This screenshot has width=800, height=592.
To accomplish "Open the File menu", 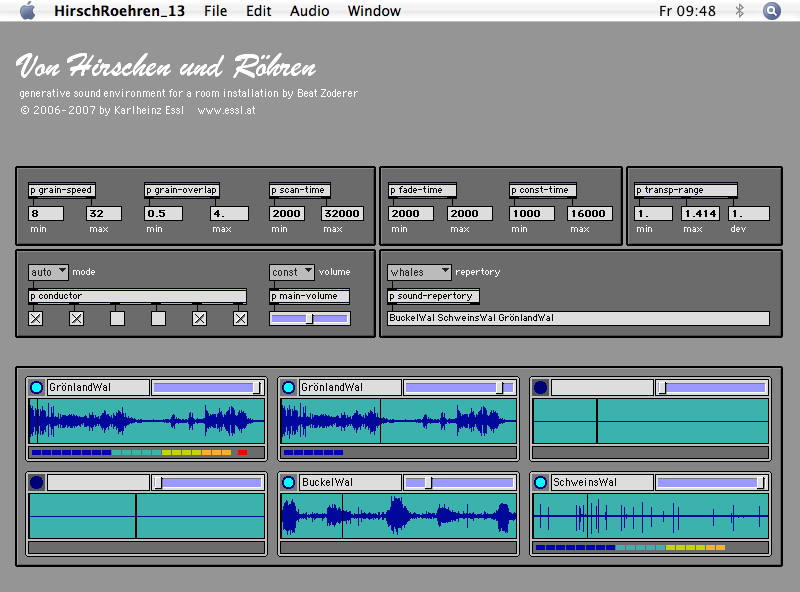I will click(215, 11).
